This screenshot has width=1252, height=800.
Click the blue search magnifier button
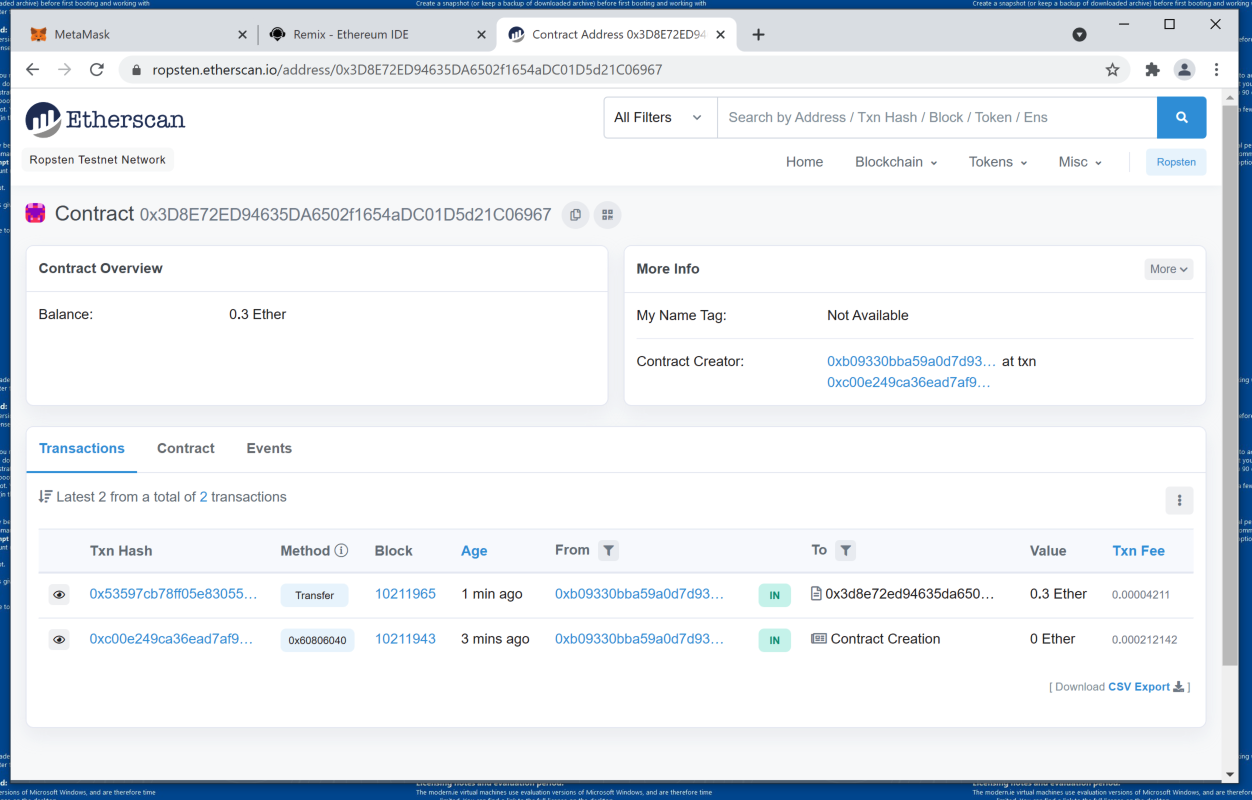[1181, 118]
